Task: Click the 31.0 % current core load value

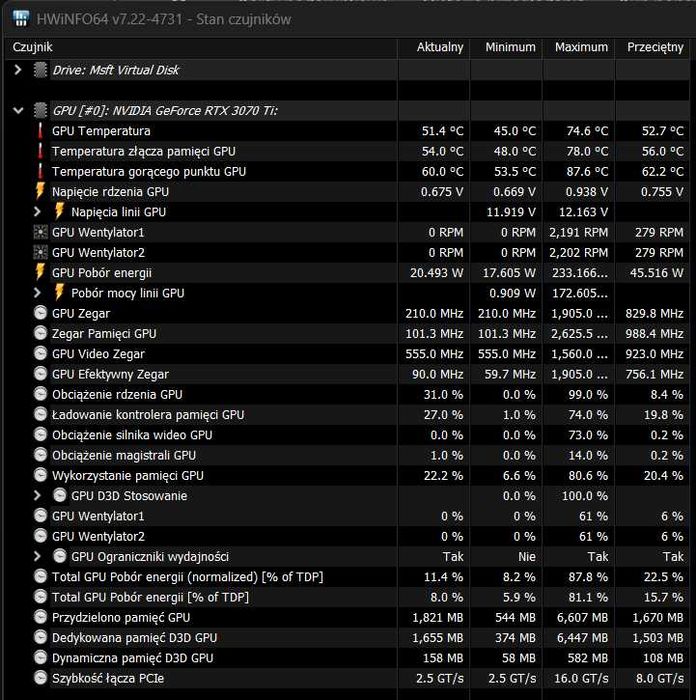Action: tap(443, 395)
